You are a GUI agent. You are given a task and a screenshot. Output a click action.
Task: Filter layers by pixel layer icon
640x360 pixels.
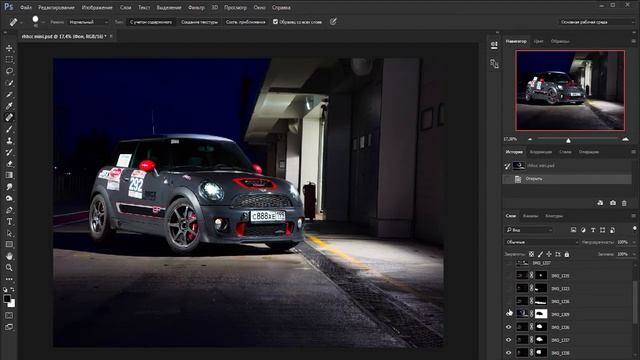(x=573, y=230)
